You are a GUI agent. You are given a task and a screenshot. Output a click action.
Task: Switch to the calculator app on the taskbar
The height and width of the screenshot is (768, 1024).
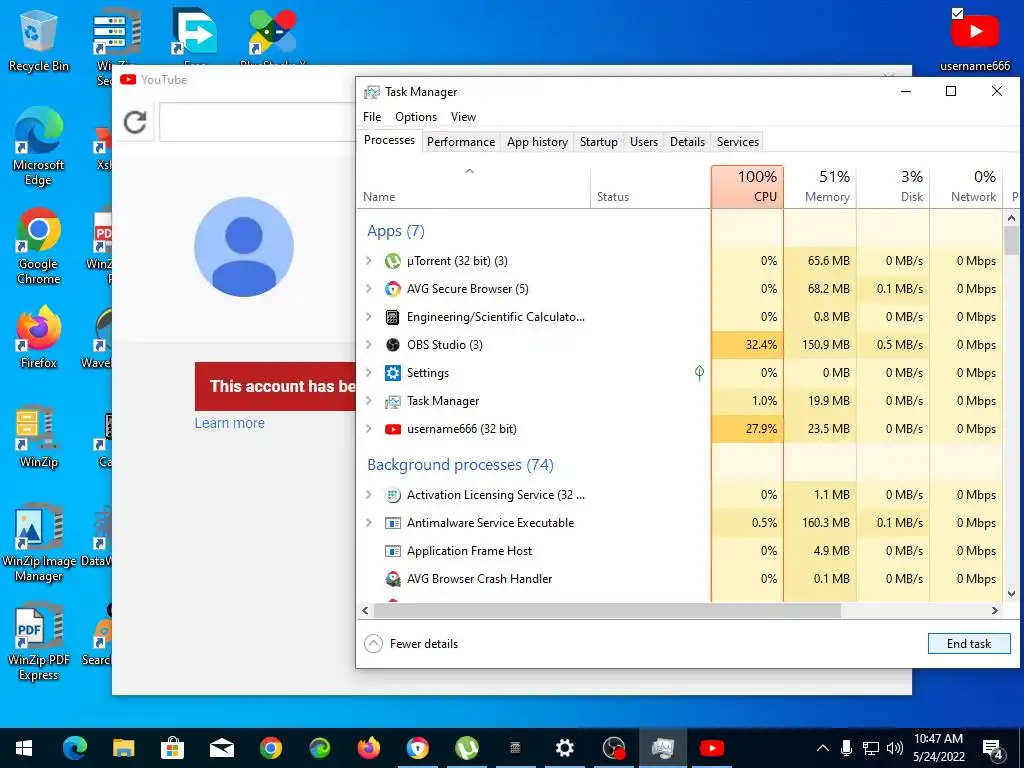coord(515,748)
